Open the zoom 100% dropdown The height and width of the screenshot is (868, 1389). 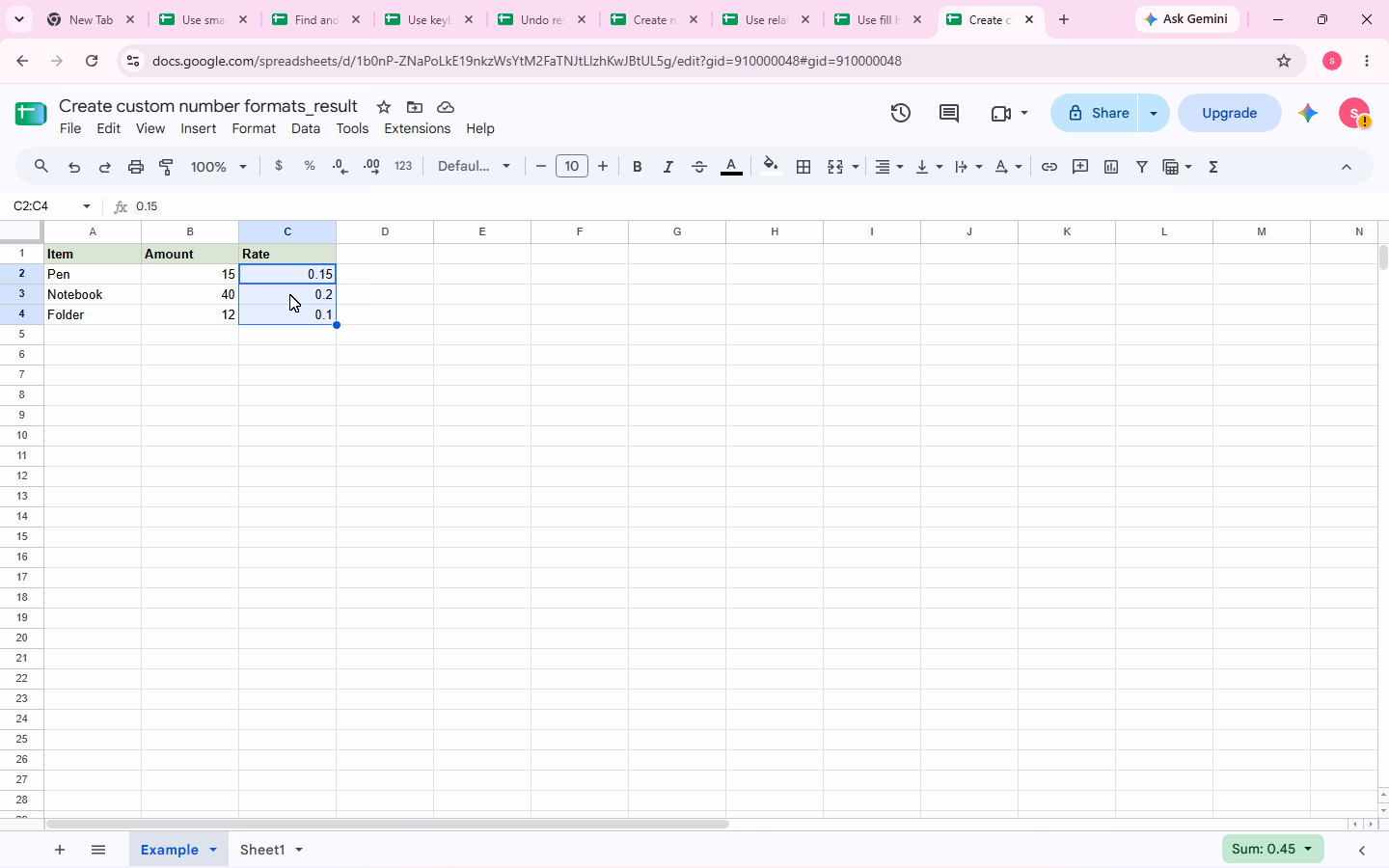pos(219,167)
